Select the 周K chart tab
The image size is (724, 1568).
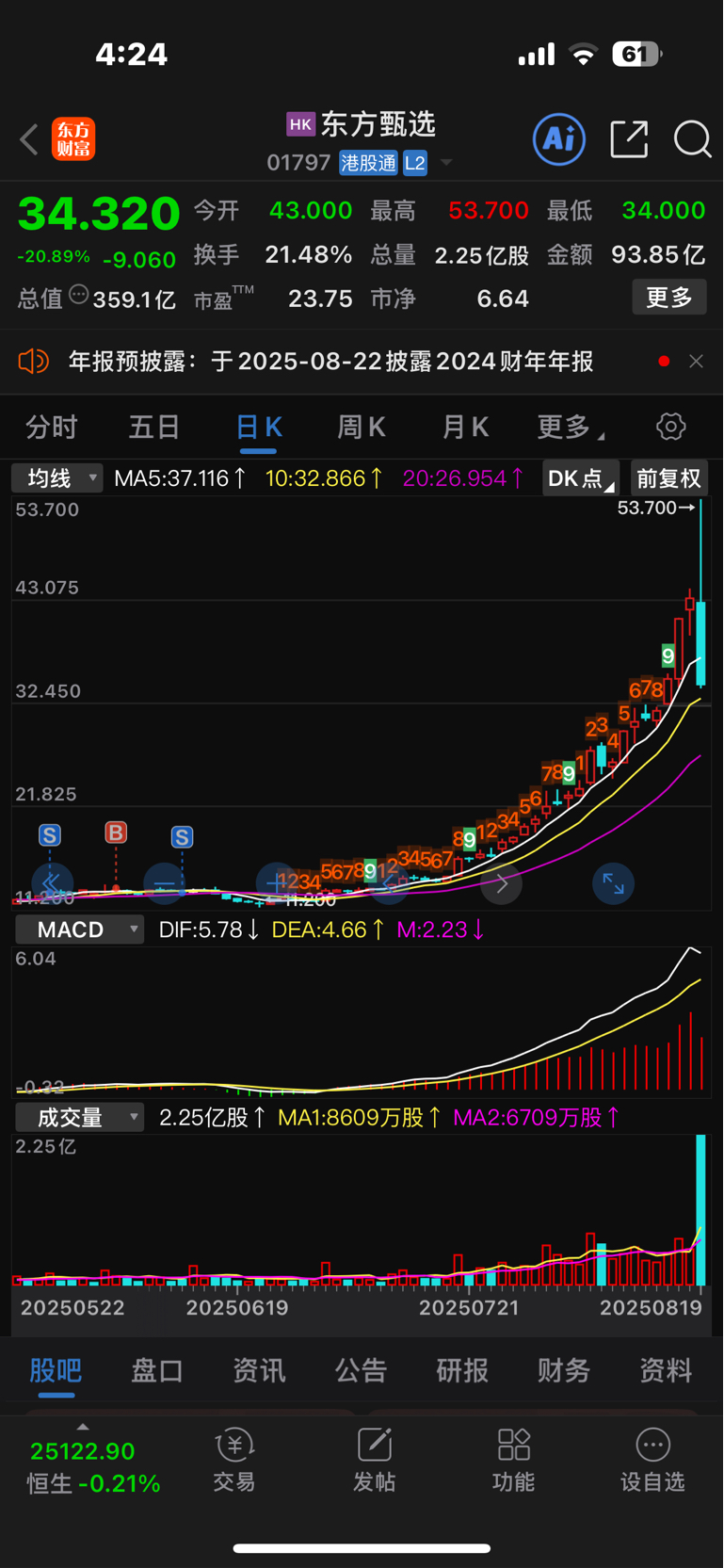point(362,428)
